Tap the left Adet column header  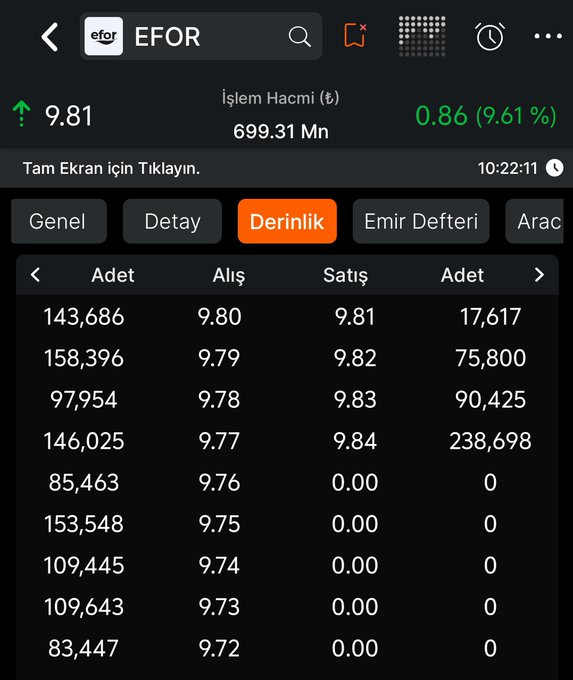pyautogui.click(x=113, y=275)
